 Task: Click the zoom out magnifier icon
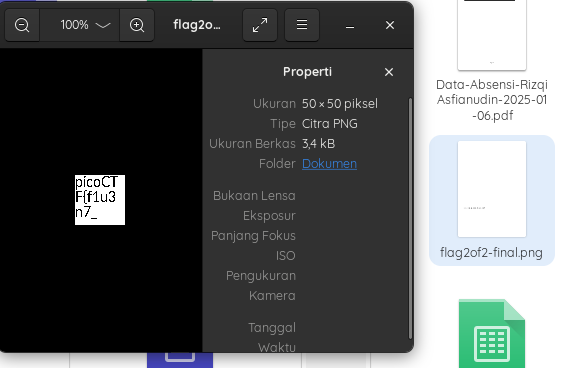[x=22, y=25]
